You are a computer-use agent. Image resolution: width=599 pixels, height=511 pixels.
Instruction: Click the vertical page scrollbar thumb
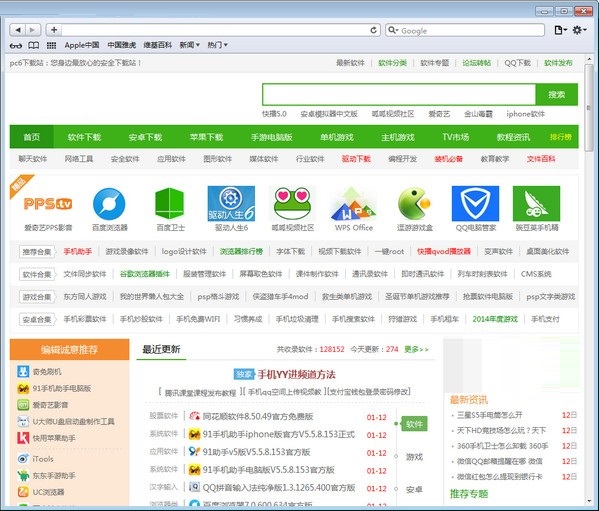click(x=589, y=107)
